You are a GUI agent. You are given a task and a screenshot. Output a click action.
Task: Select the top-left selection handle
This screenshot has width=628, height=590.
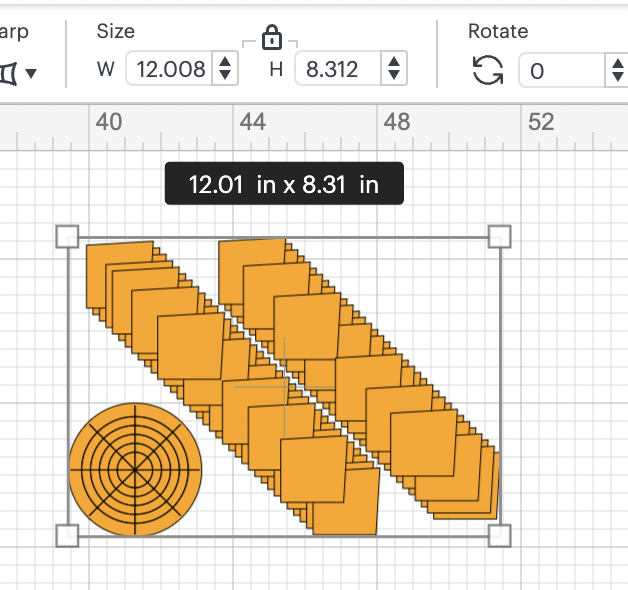(67, 237)
